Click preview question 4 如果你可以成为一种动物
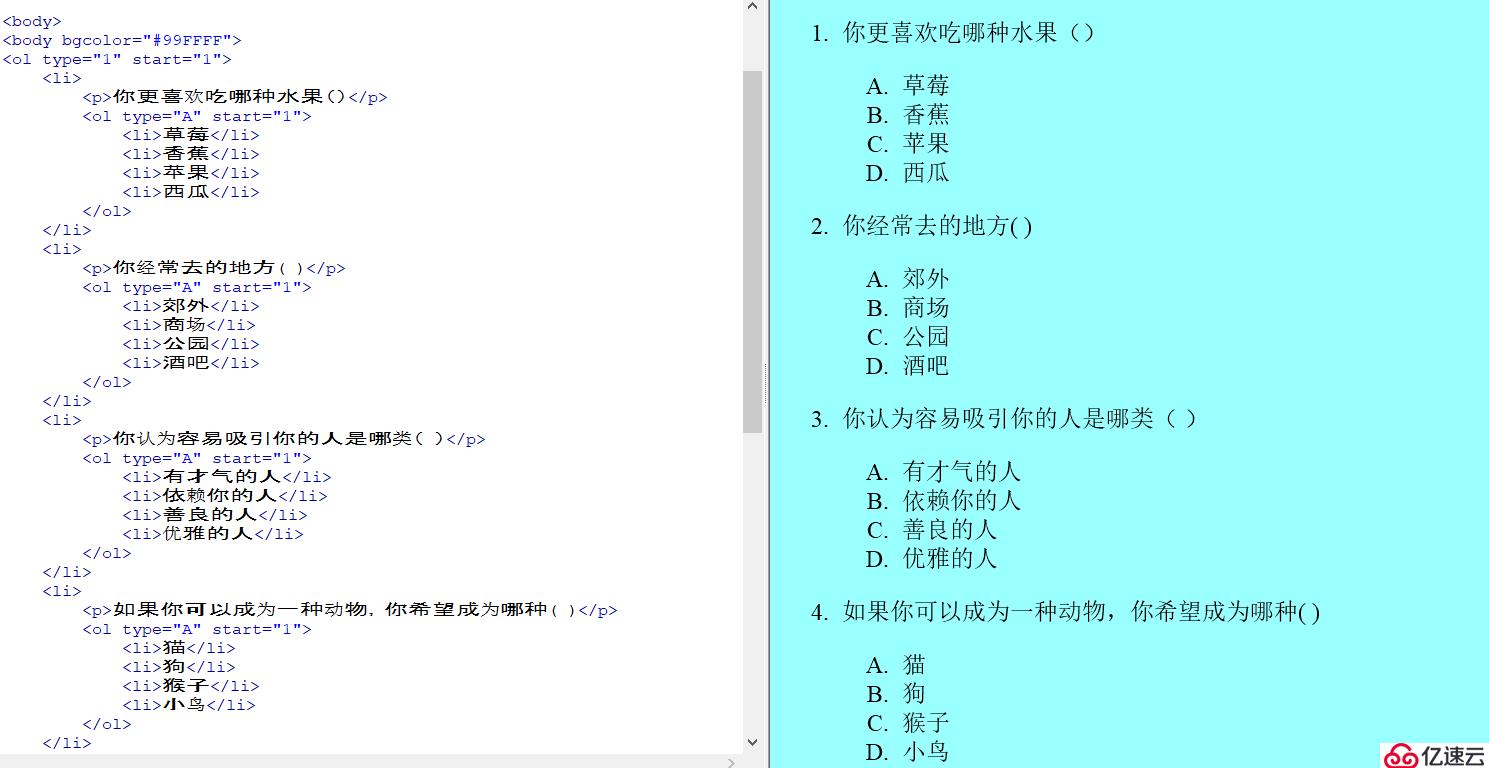Image resolution: width=1489 pixels, height=768 pixels. coord(1066,612)
